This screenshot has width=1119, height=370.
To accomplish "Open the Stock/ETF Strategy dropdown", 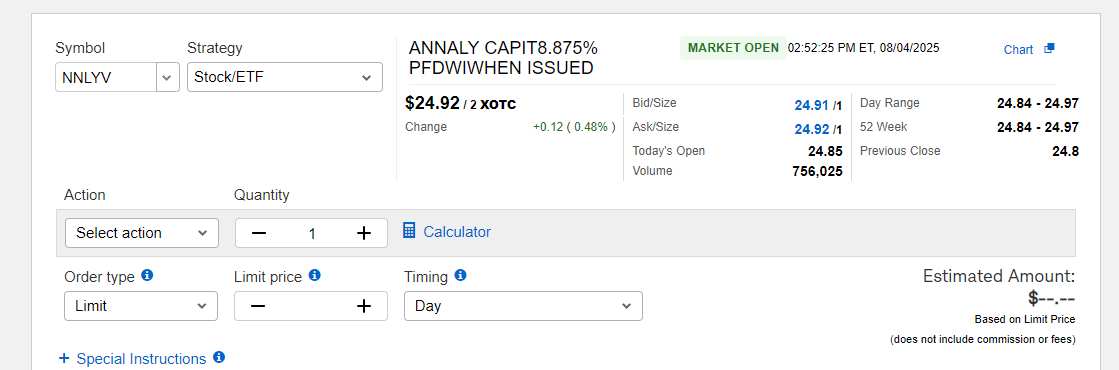I will coord(285,77).
